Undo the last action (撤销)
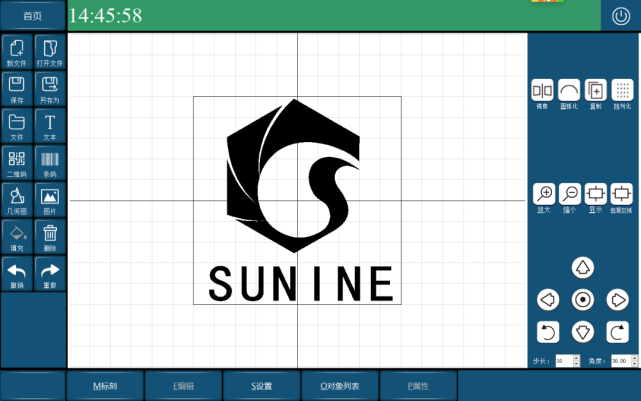Image resolution: width=641 pixels, height=401 pixels. point(17,274)
